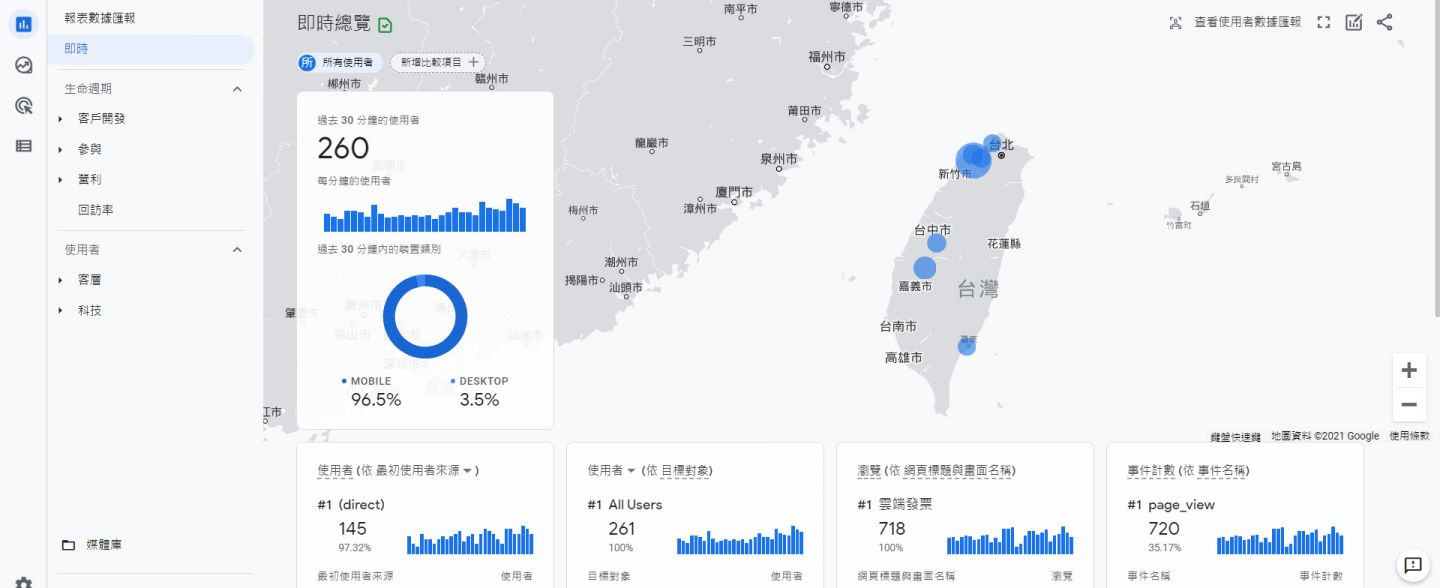The width and height of the screenshot is (1440, 588).
Task: Click the 瀏覽 (依 網頁標題與畫面名稱) card title
Action: click(x=937, y=470)
